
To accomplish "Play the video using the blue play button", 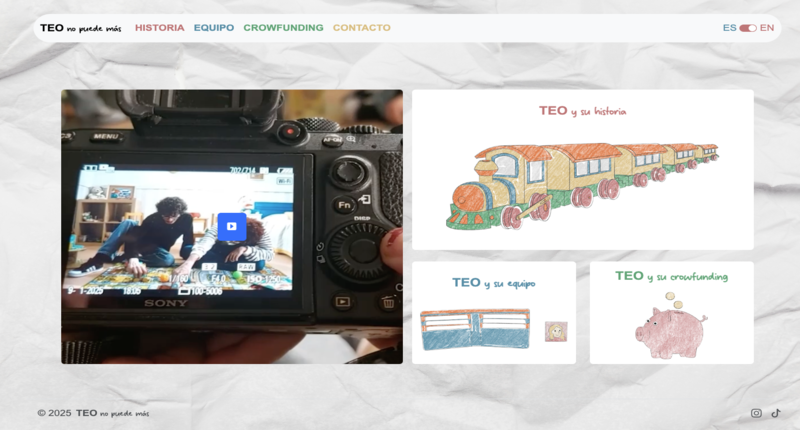I will pyautogui.click(x=231, y=226).
